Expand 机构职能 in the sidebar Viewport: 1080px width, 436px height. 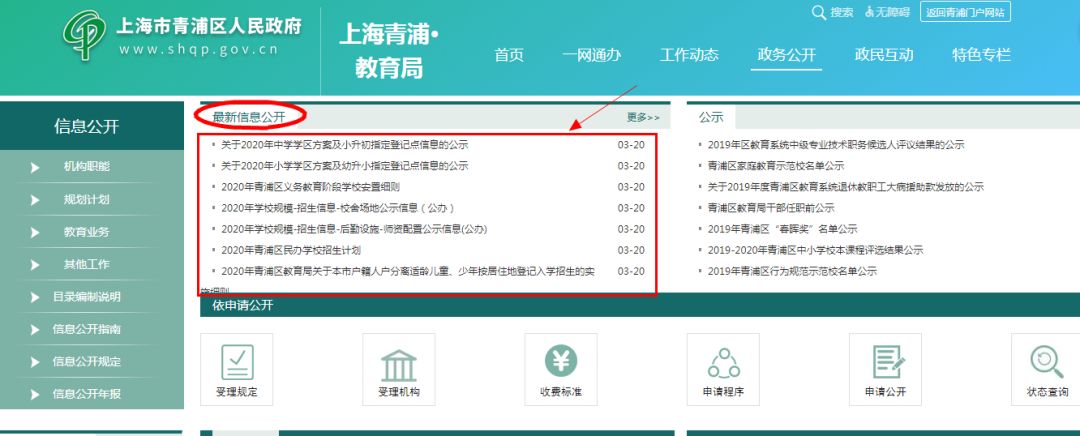pyautogui.click(x=86, y=167)
